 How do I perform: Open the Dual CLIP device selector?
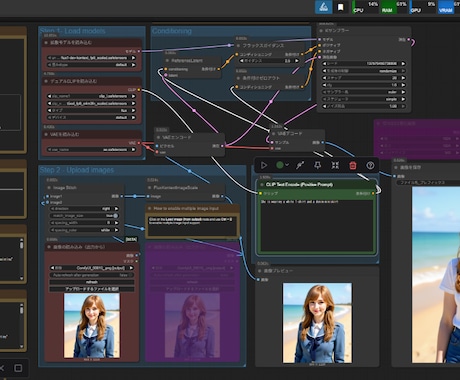pos(91,117)
